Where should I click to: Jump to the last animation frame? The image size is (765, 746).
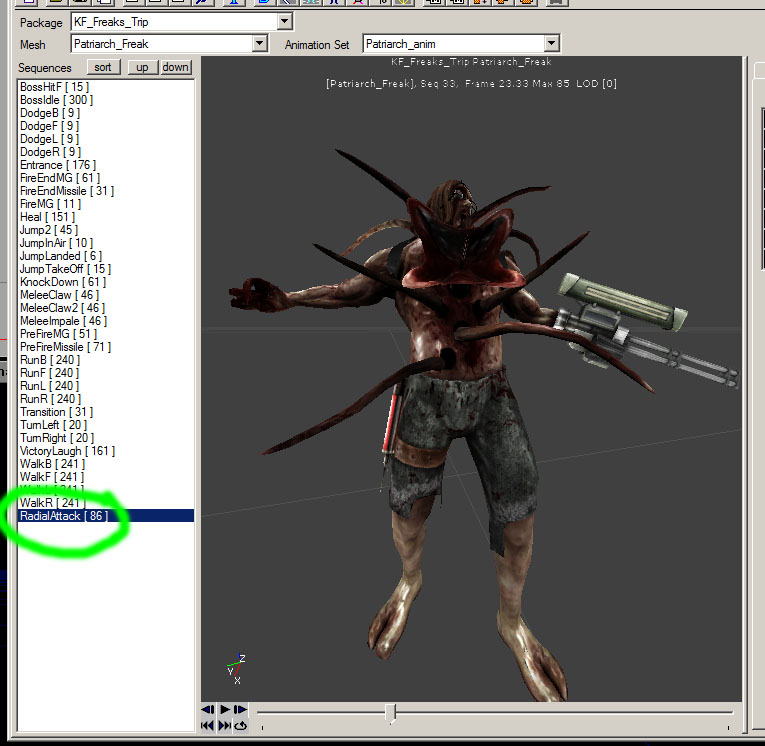click(x=224, y=726)
